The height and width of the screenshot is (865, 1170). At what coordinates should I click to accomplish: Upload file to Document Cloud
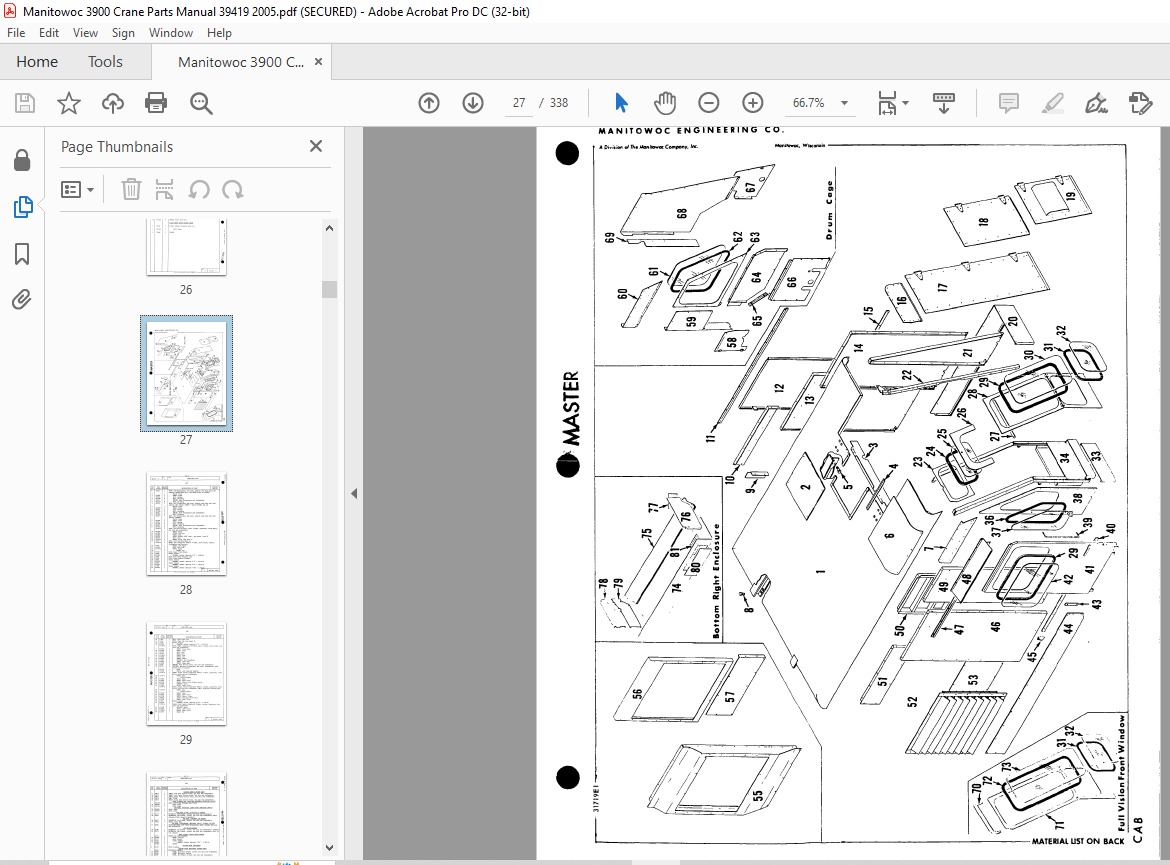[x=113, y=103]
